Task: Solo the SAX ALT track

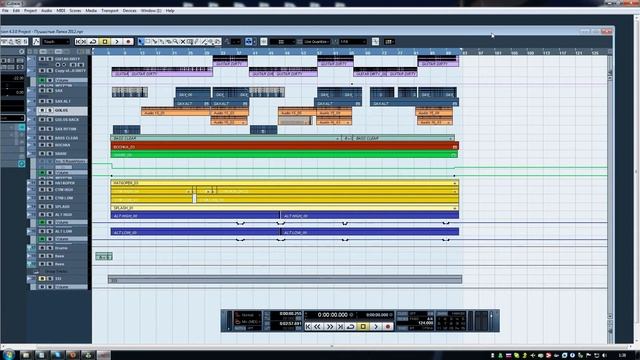Action: coord(49,101)
